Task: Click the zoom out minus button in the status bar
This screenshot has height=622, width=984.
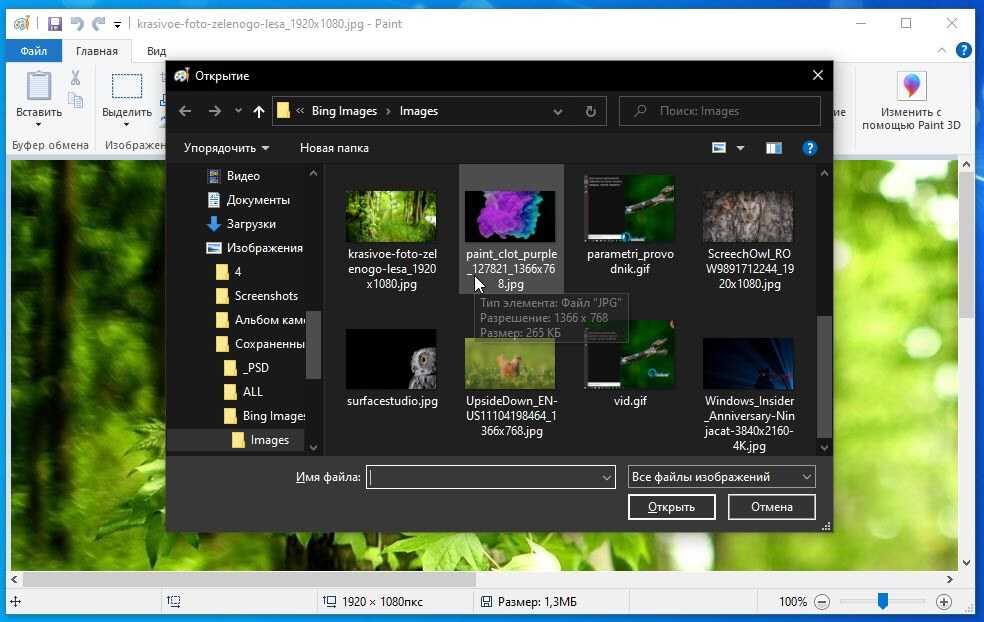Action: click(821, 602)
